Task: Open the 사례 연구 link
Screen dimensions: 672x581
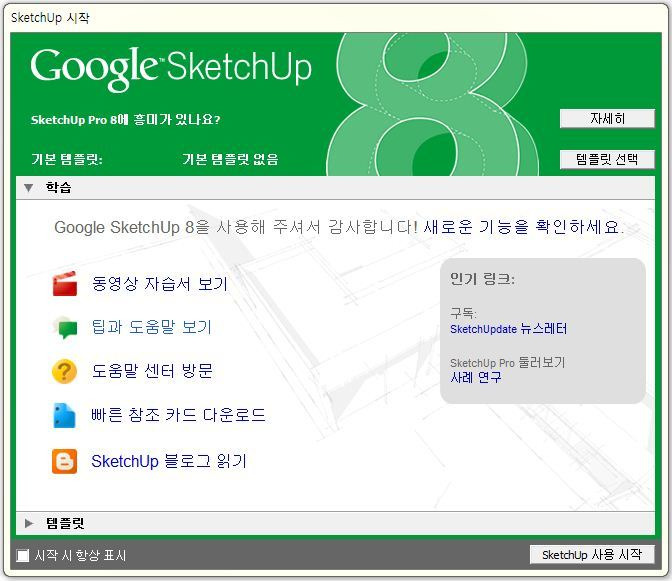Action: click(x=476, y=377)
